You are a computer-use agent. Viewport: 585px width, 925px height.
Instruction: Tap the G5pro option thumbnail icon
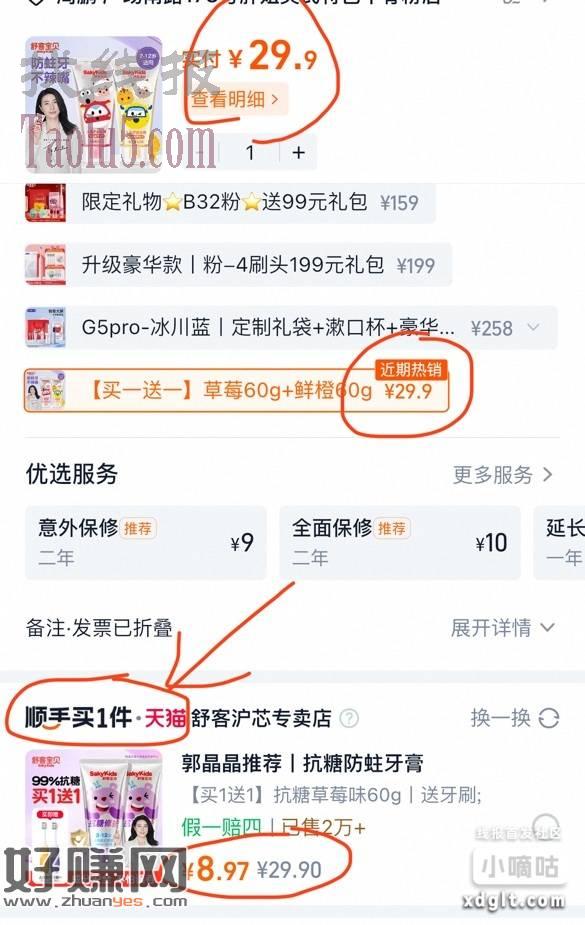click(45, 327)
